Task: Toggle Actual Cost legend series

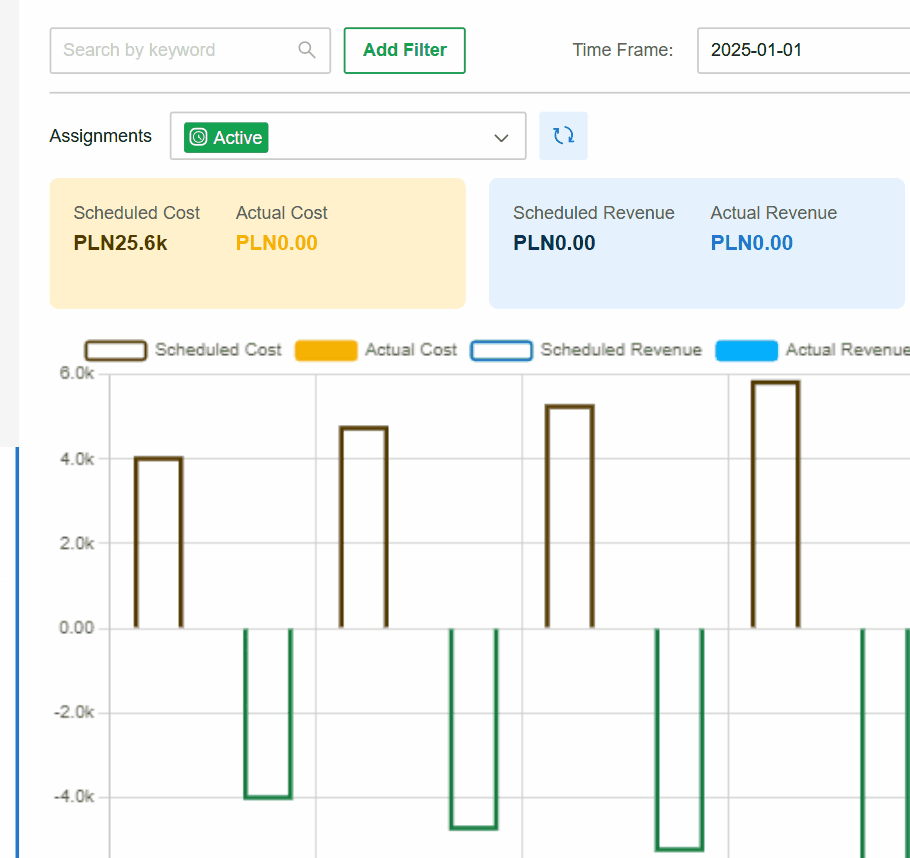Action: tap(376, 350)
